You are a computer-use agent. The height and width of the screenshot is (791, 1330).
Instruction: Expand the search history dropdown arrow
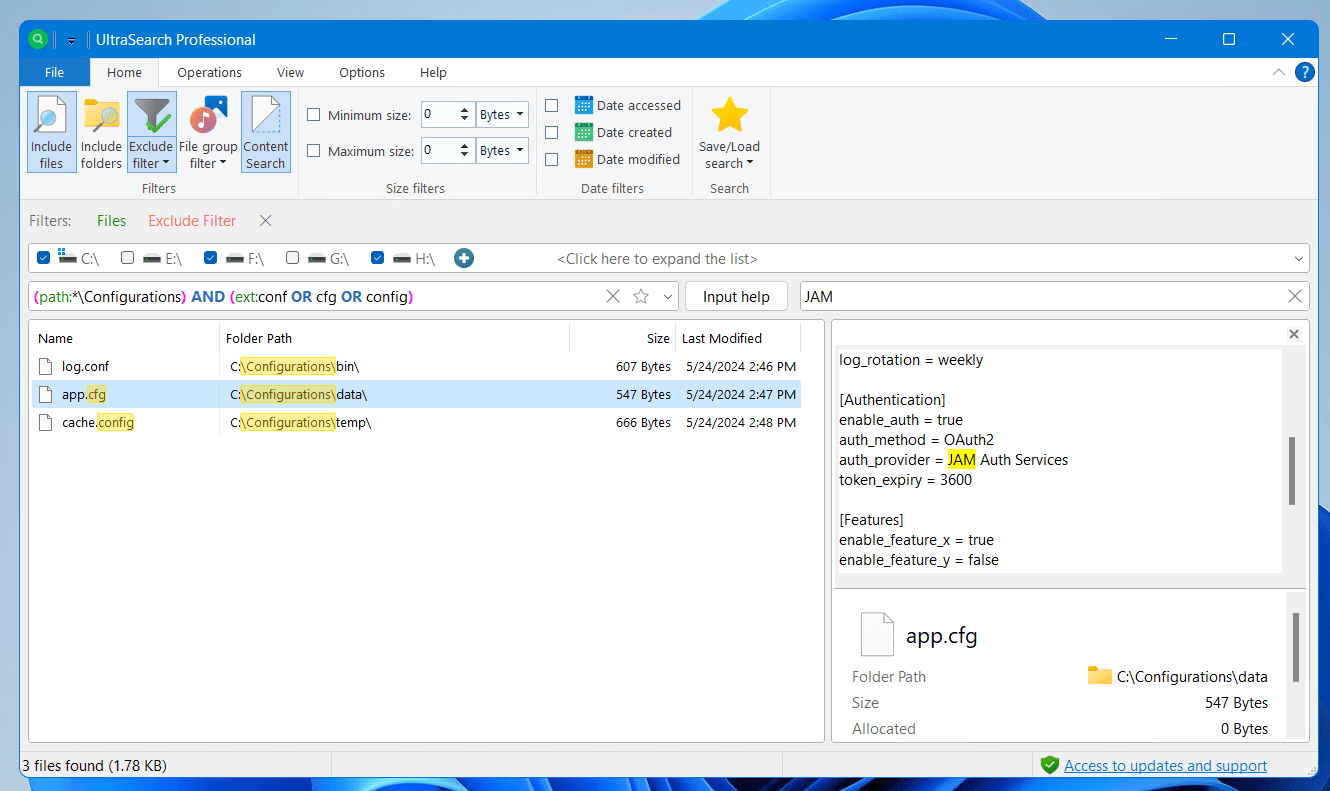click(x=668, y=296)
